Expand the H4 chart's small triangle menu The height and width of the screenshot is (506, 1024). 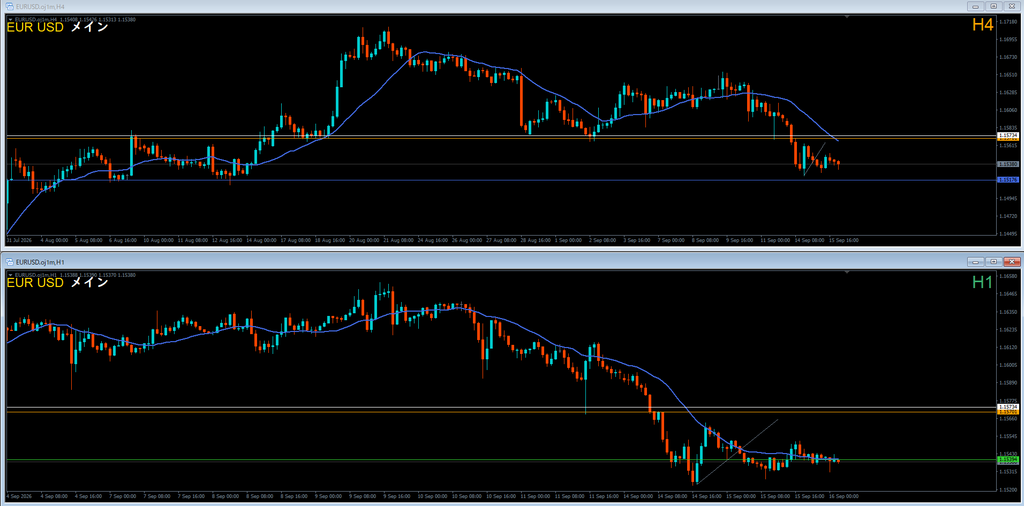pyautogui.click(x=9, y=20)
